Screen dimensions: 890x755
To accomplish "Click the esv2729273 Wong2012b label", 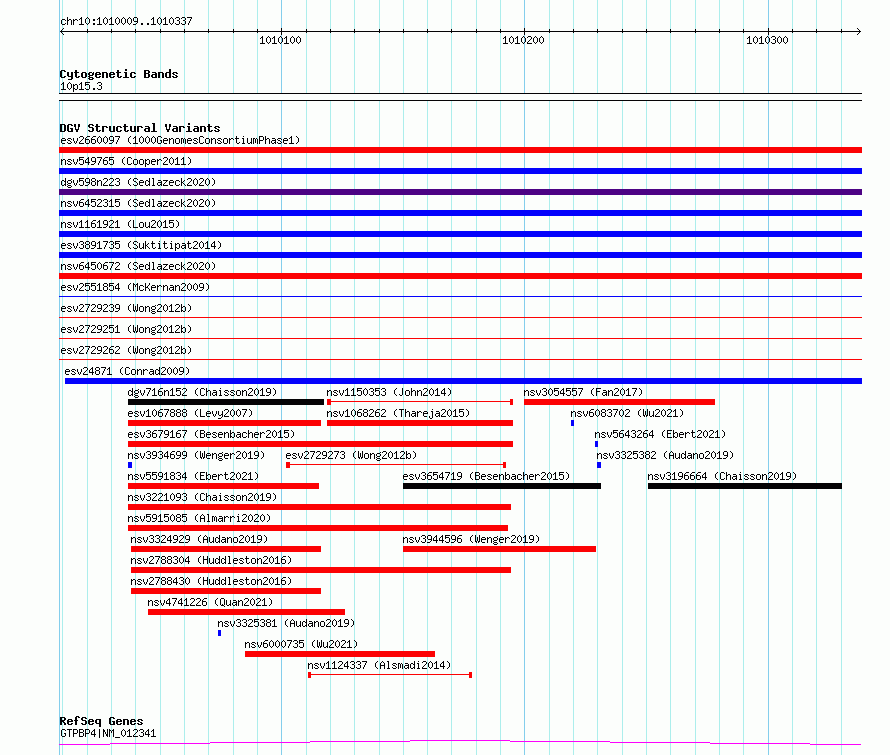I will click(351, 455).
